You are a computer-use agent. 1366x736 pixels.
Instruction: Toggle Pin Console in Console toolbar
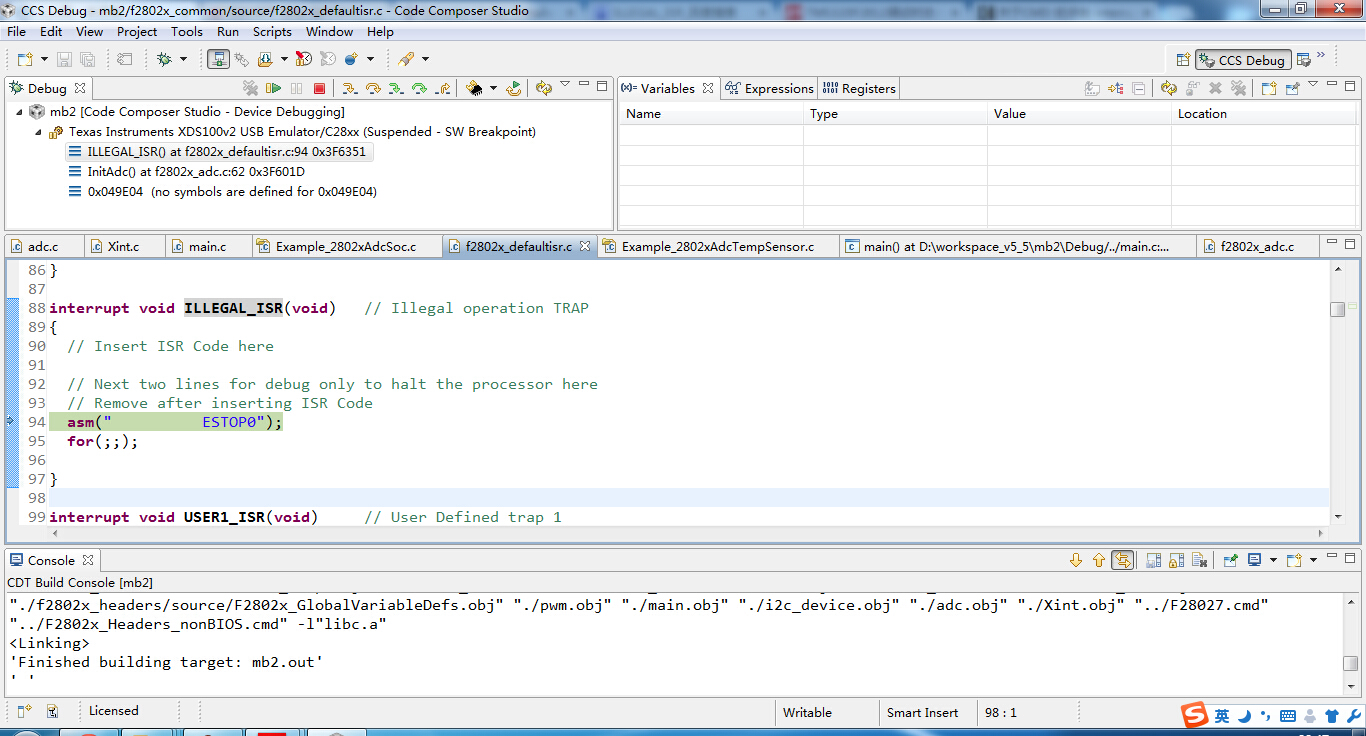click(x=1231, y=560)
